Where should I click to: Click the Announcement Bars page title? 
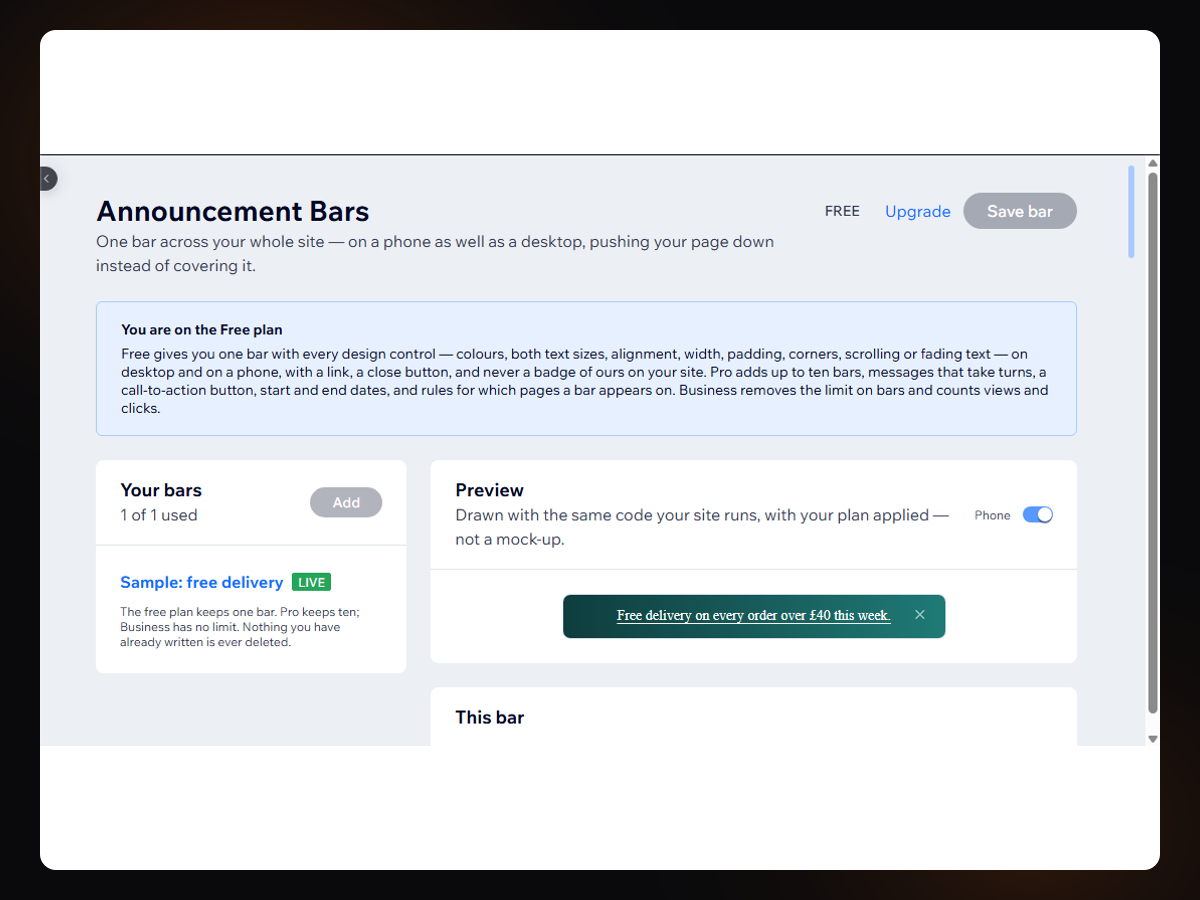click(x=233, y=211)
